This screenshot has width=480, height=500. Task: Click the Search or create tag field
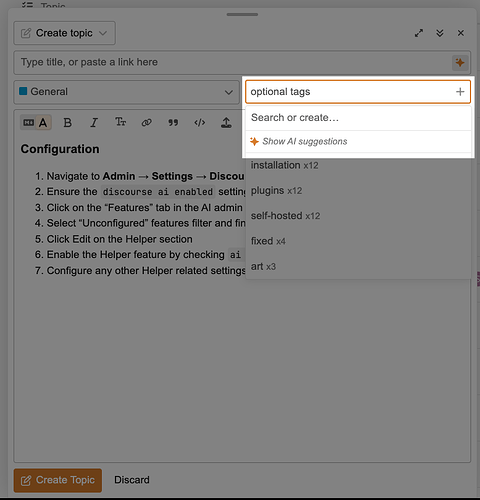[x=358, y=118]
